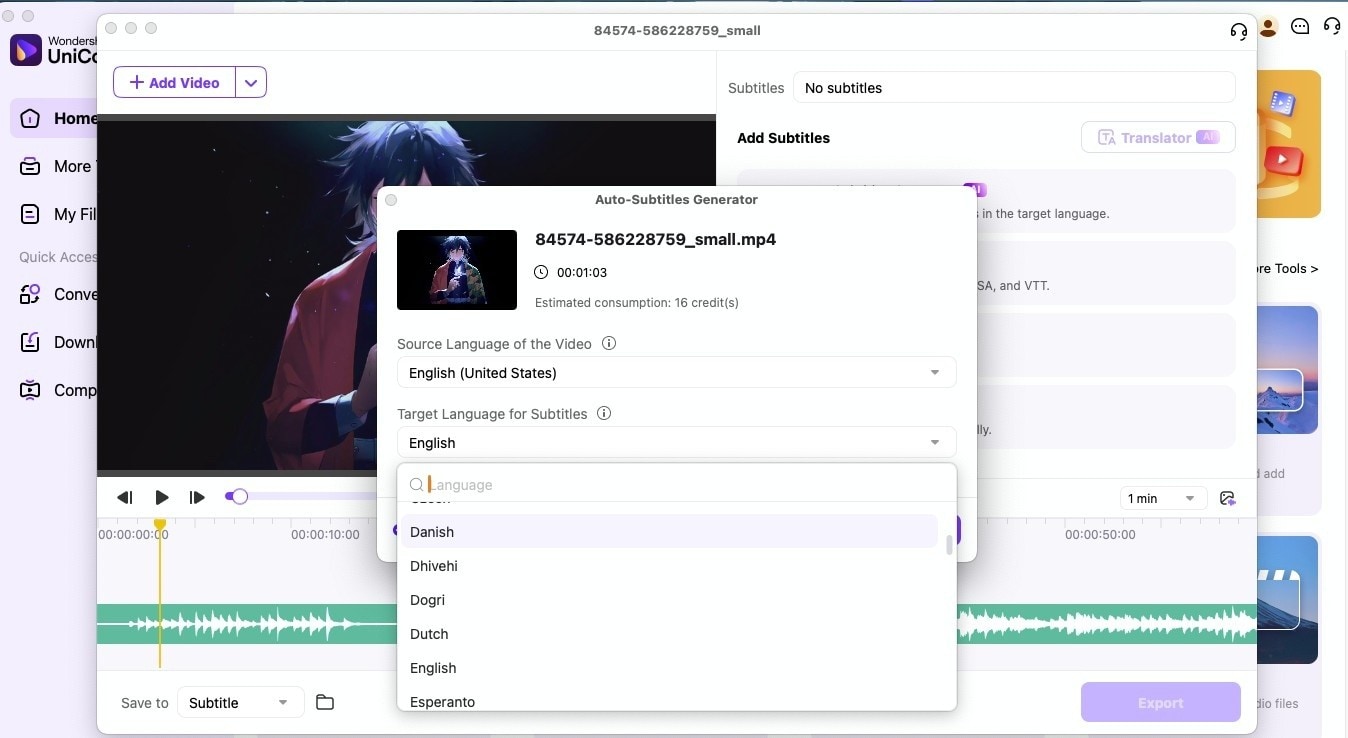
Task: Open the AI Translator button
Action: point(1158,138)
